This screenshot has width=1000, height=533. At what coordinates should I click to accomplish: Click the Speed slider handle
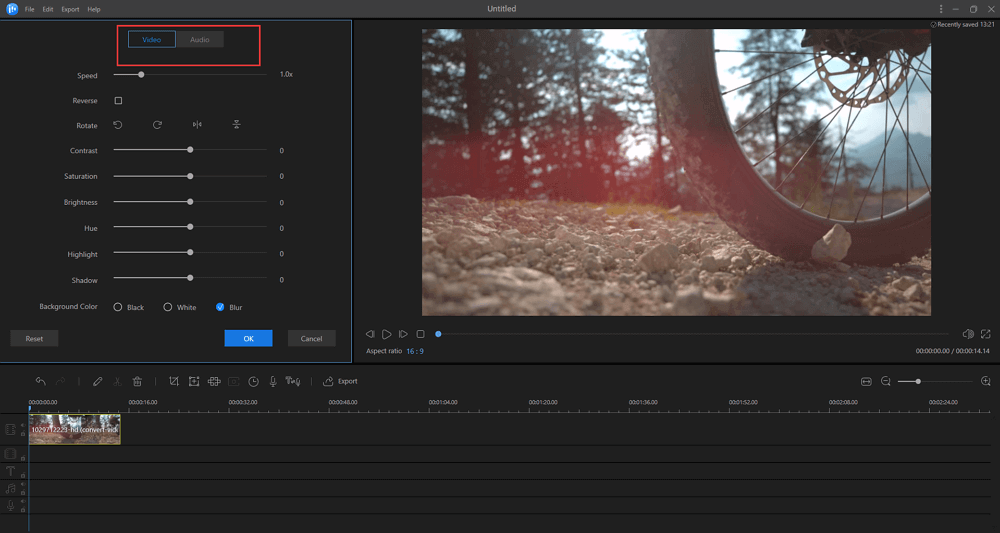click(x=141, y=75)
